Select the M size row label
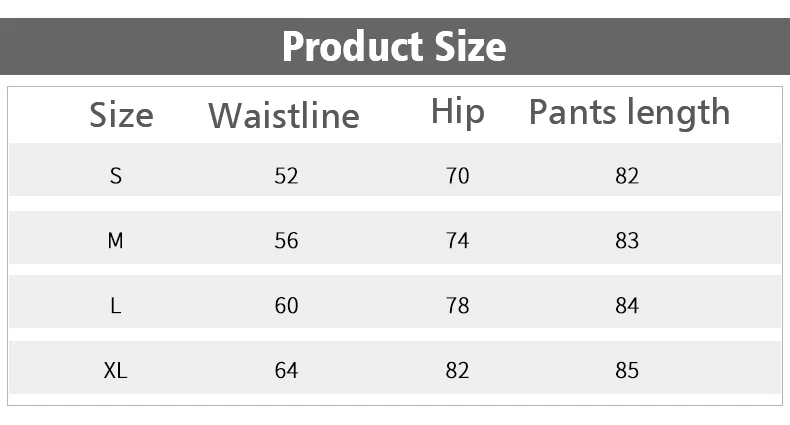This screenshot has width=790, height=425. pos(116,241)
